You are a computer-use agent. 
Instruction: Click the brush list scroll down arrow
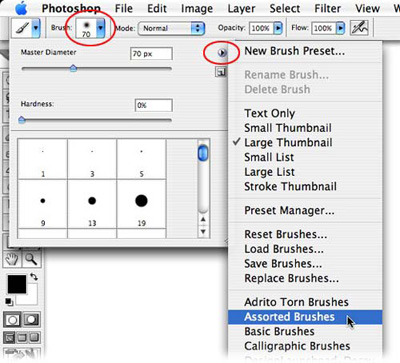pyautogui.click(x=203, y=231)
